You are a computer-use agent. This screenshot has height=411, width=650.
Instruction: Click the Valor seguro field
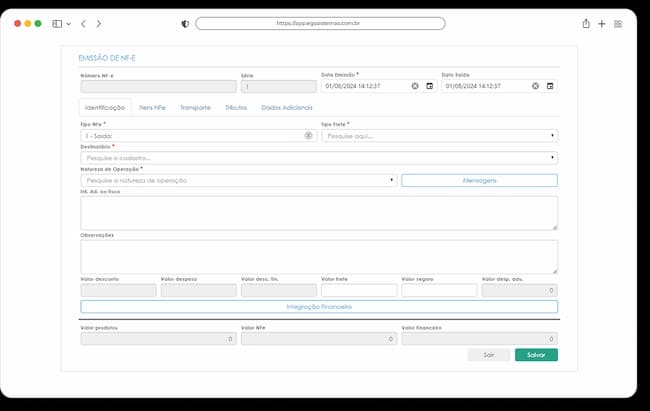(439, 290)
